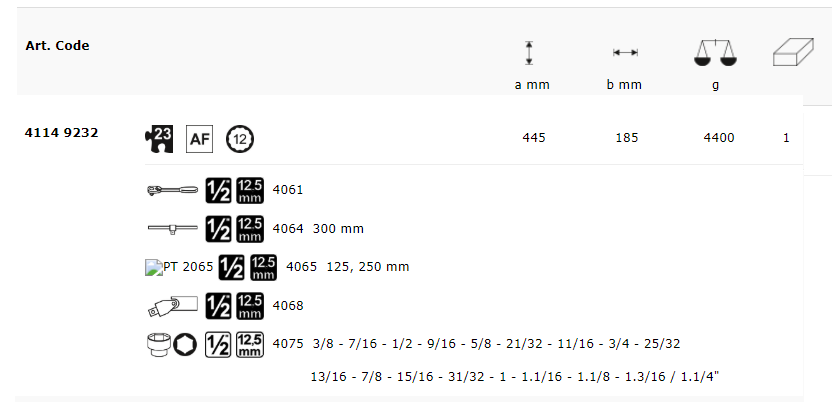Click the weight value 4400
Image resolution: width=832 pixels, height=402 pixels.
(x=719, y=138)
